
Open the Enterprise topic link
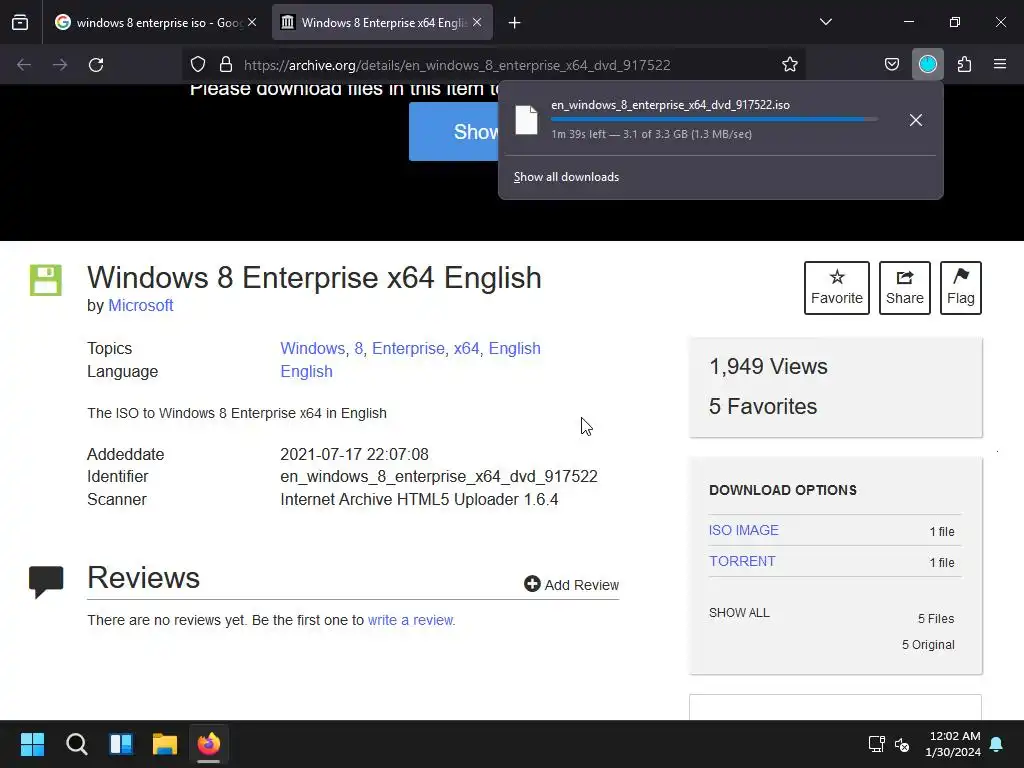[x=408, y=349]
